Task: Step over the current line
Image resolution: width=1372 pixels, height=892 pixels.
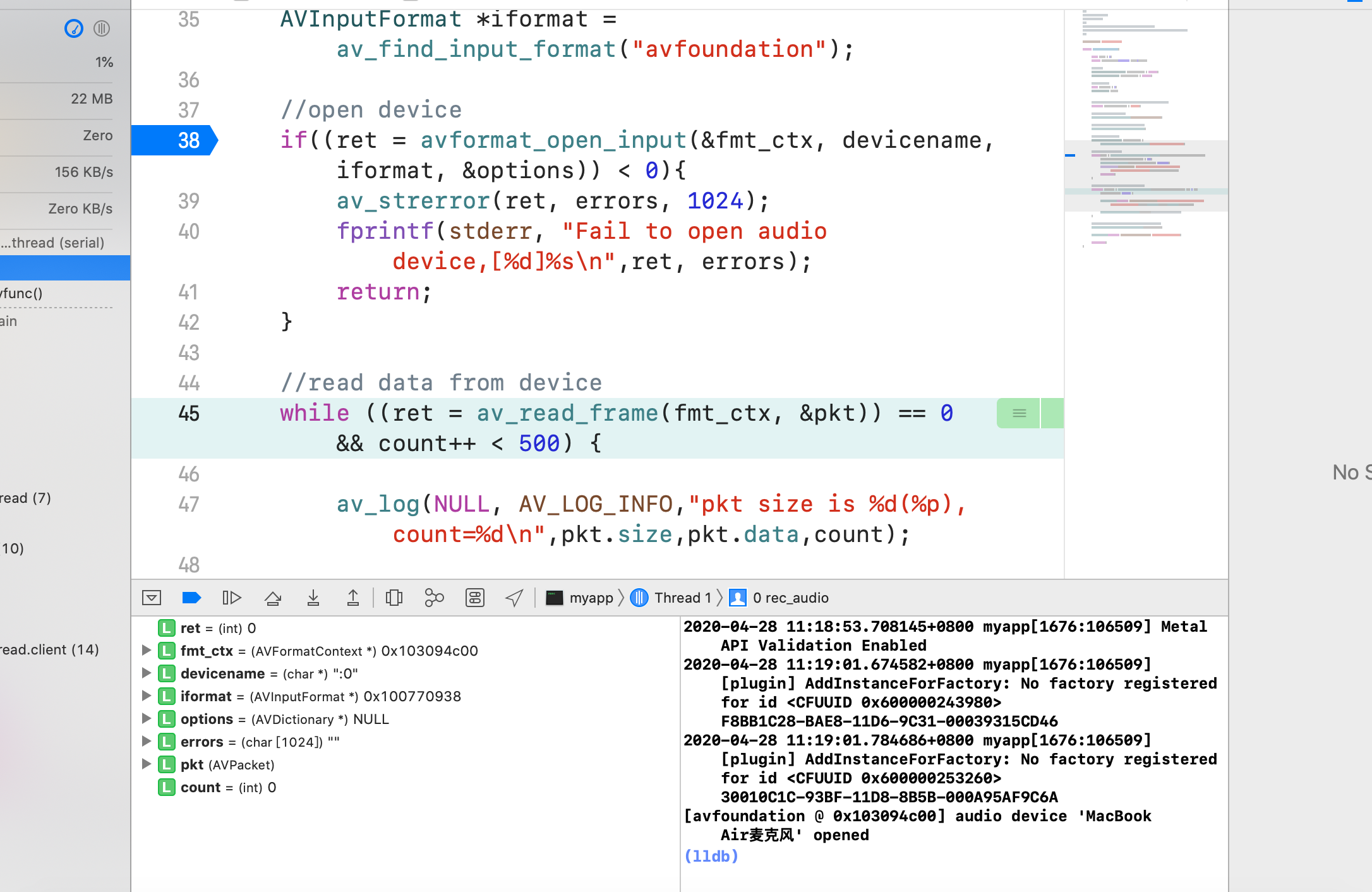Action: (x=273, y=598)
